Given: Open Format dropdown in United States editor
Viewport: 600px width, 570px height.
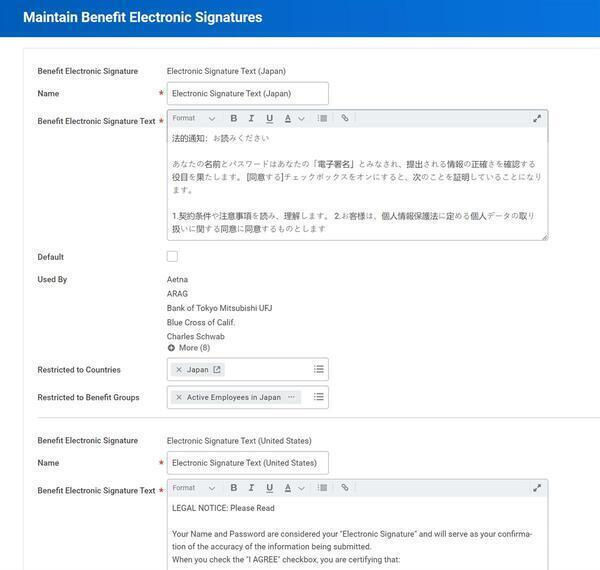Looking at the screenshot, I should click(x=194, y=488).
